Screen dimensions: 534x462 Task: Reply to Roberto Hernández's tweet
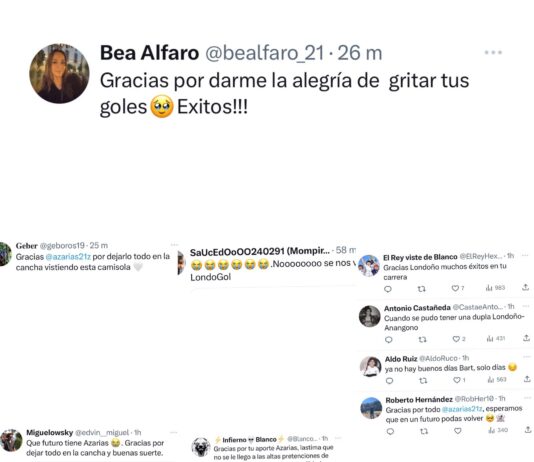(x=390, y=431)
